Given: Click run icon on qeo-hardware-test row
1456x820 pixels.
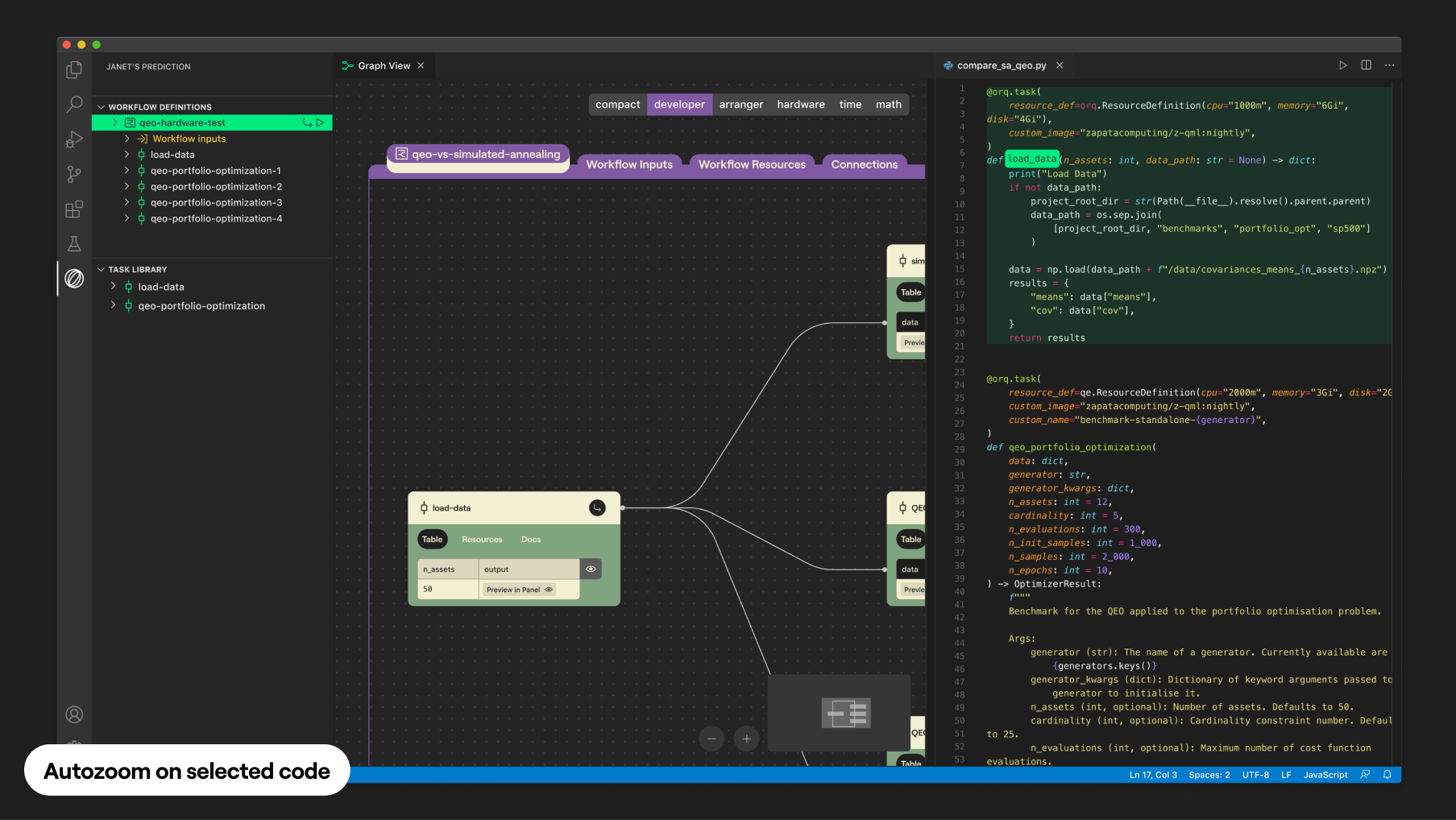Looking at the screenshot, I should click(x=320, y=122).
